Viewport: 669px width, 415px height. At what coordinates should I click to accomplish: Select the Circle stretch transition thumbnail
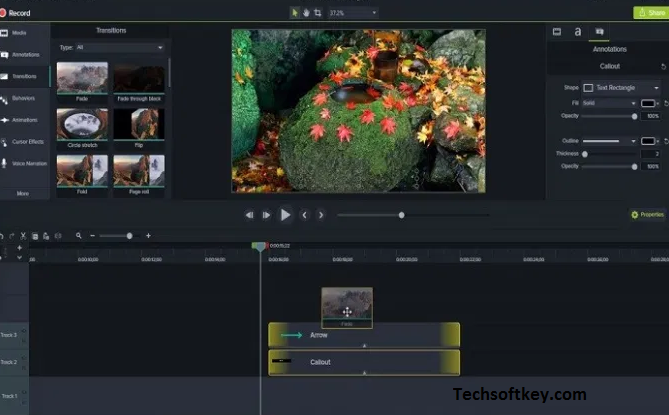(82, 124)
